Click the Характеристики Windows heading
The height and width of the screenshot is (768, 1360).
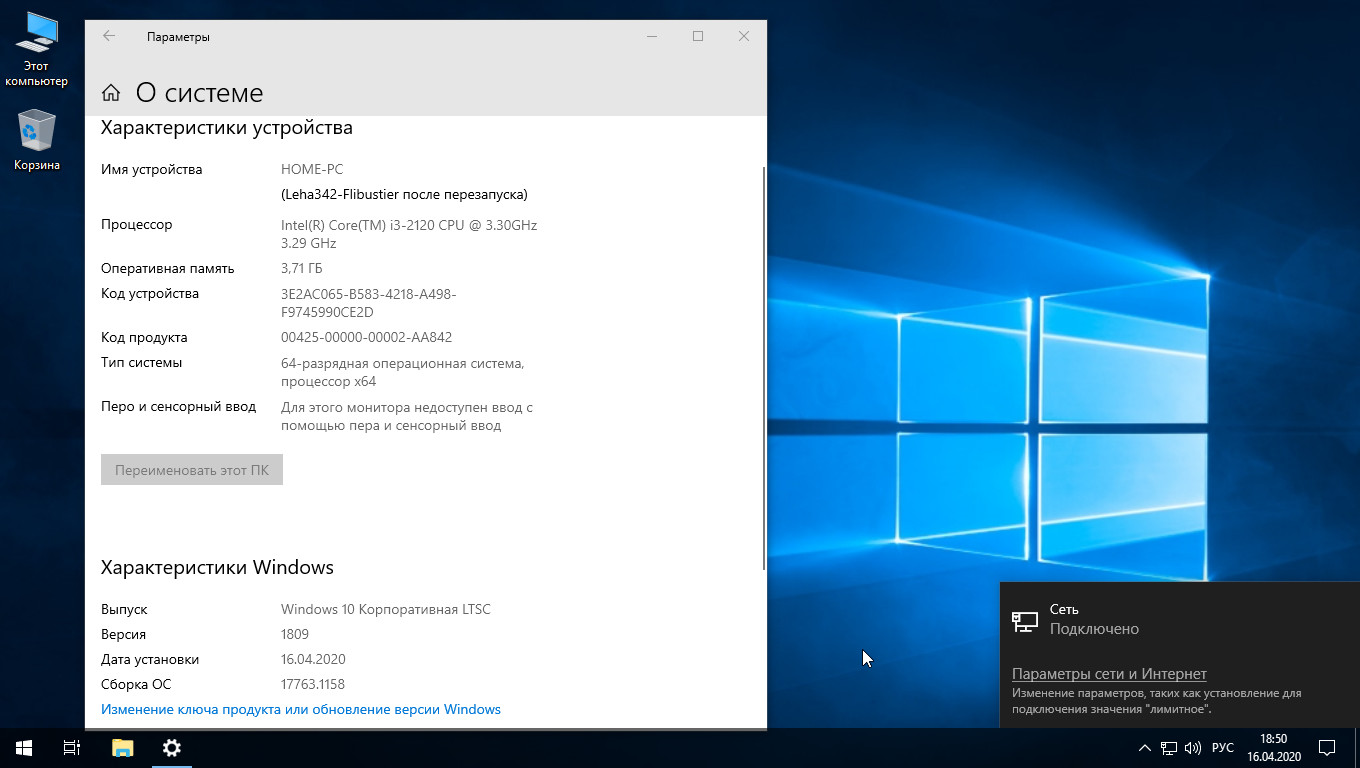[217, 567]
